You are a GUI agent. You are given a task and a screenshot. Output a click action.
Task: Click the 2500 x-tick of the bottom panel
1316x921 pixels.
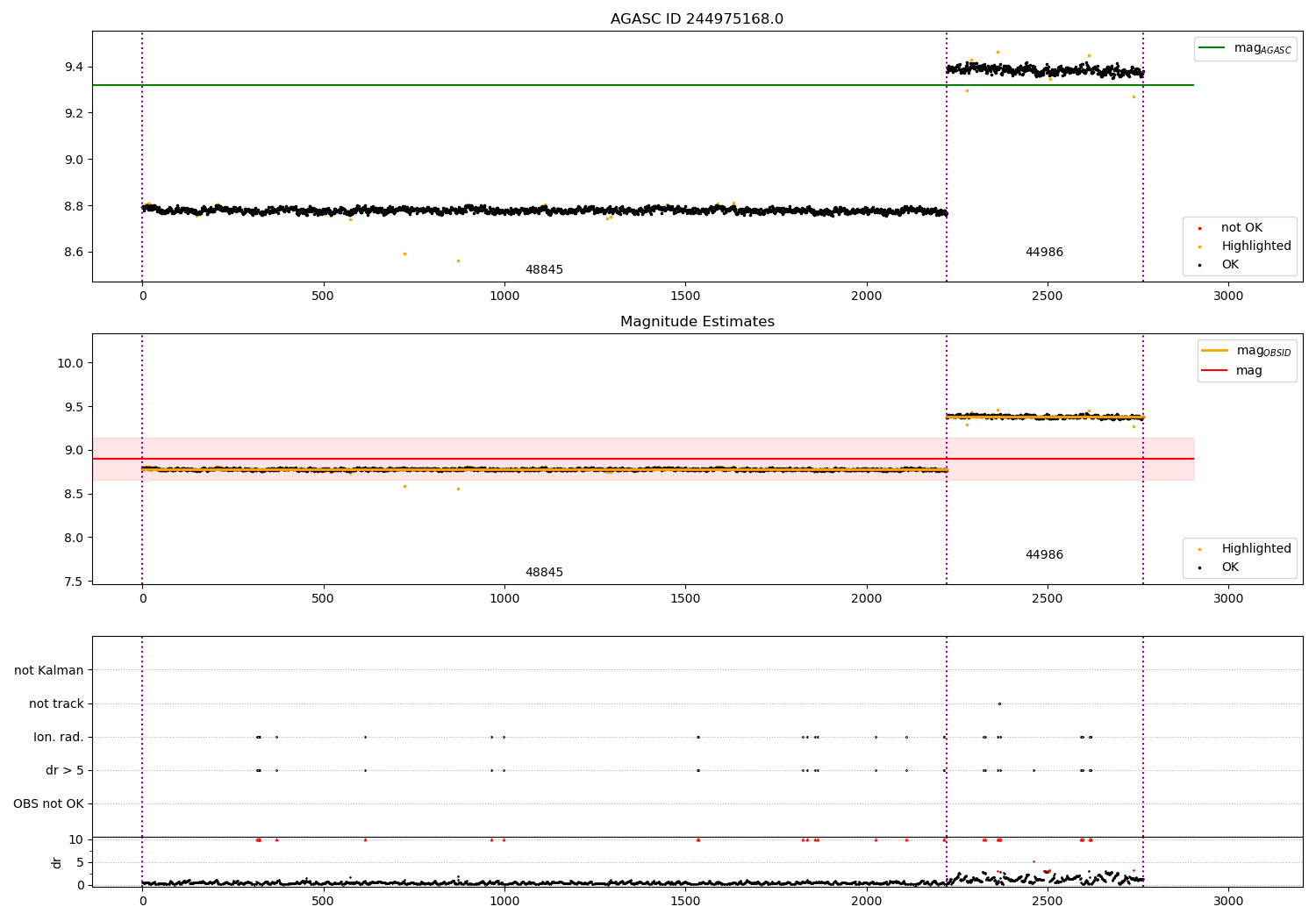[x=1048, y=902]
